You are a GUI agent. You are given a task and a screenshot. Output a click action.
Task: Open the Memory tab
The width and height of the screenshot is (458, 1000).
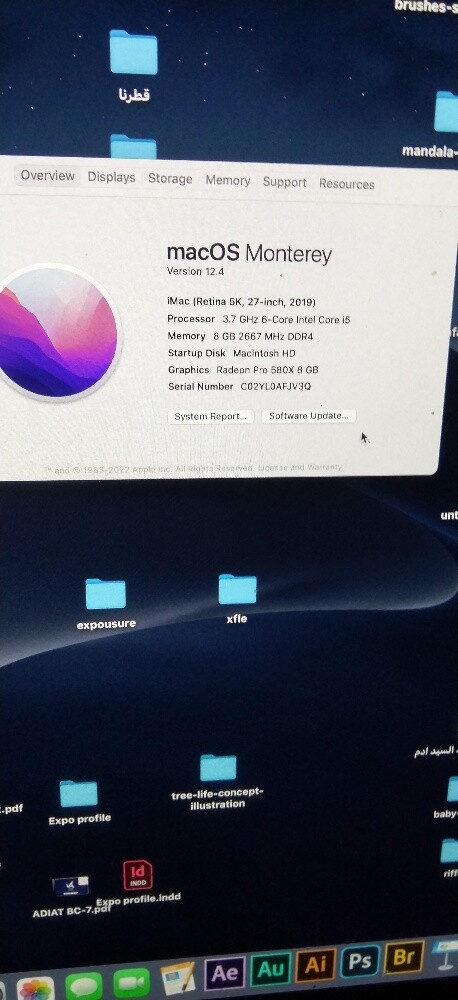(228, 180)
